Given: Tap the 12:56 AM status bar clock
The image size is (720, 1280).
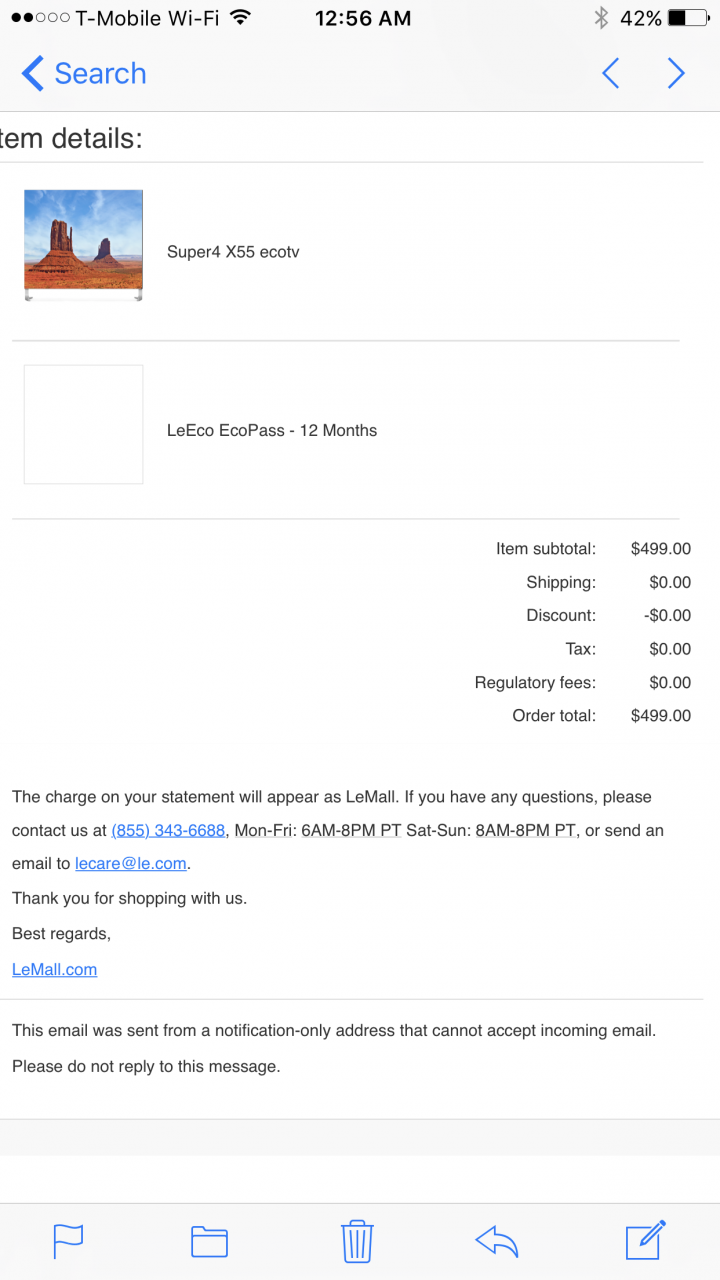Looking at the screenshot, I should click(362, 18).
